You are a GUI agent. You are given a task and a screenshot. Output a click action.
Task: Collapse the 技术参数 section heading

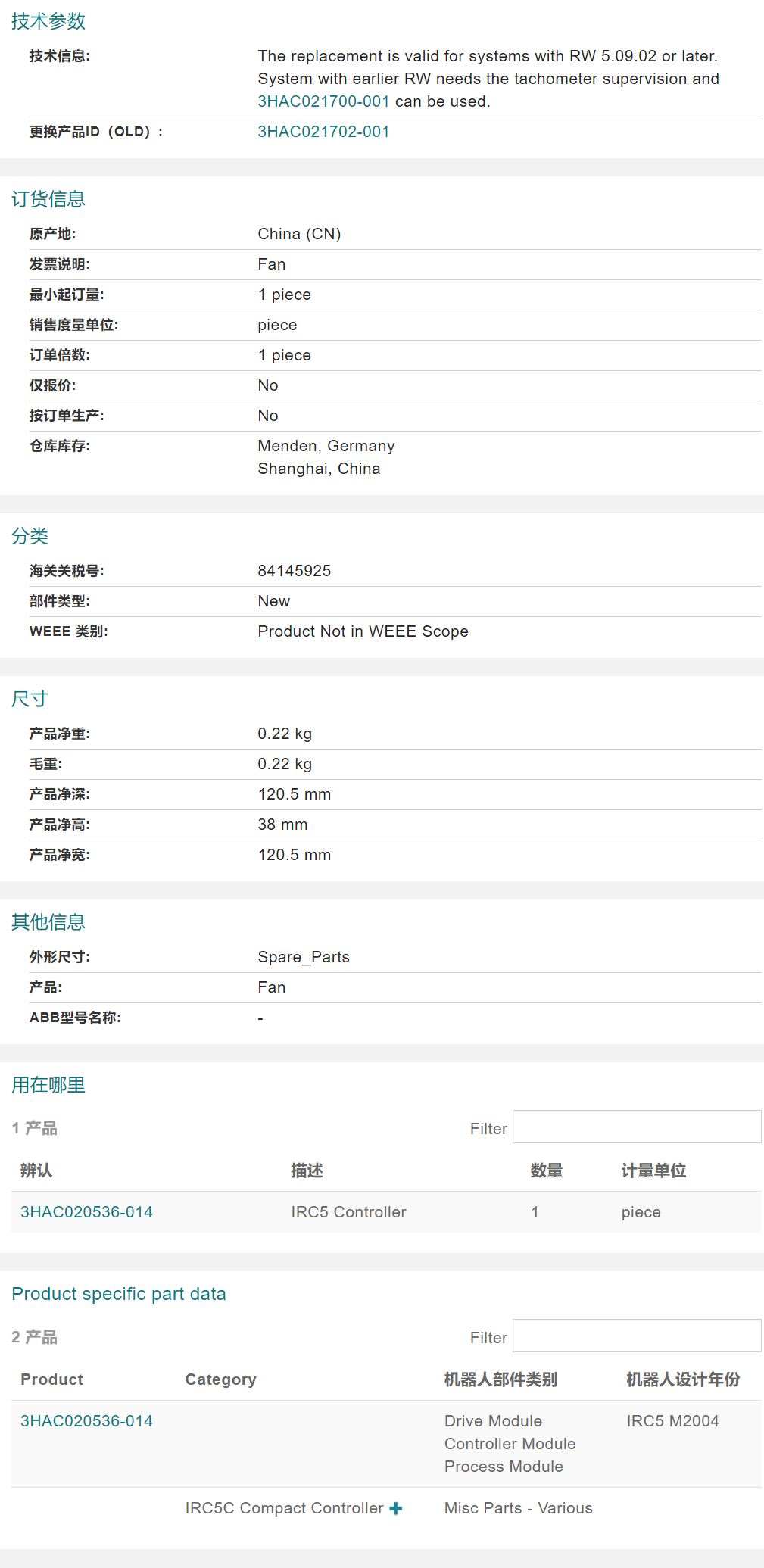pos(48,21)
